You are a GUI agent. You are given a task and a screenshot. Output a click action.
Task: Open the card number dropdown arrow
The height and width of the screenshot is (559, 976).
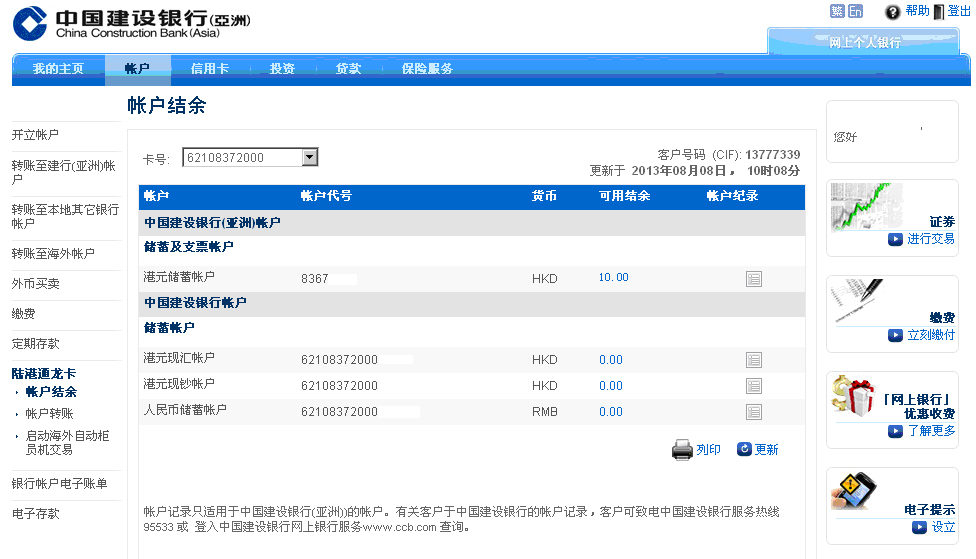pyautogui.click(x=309, y=157)
